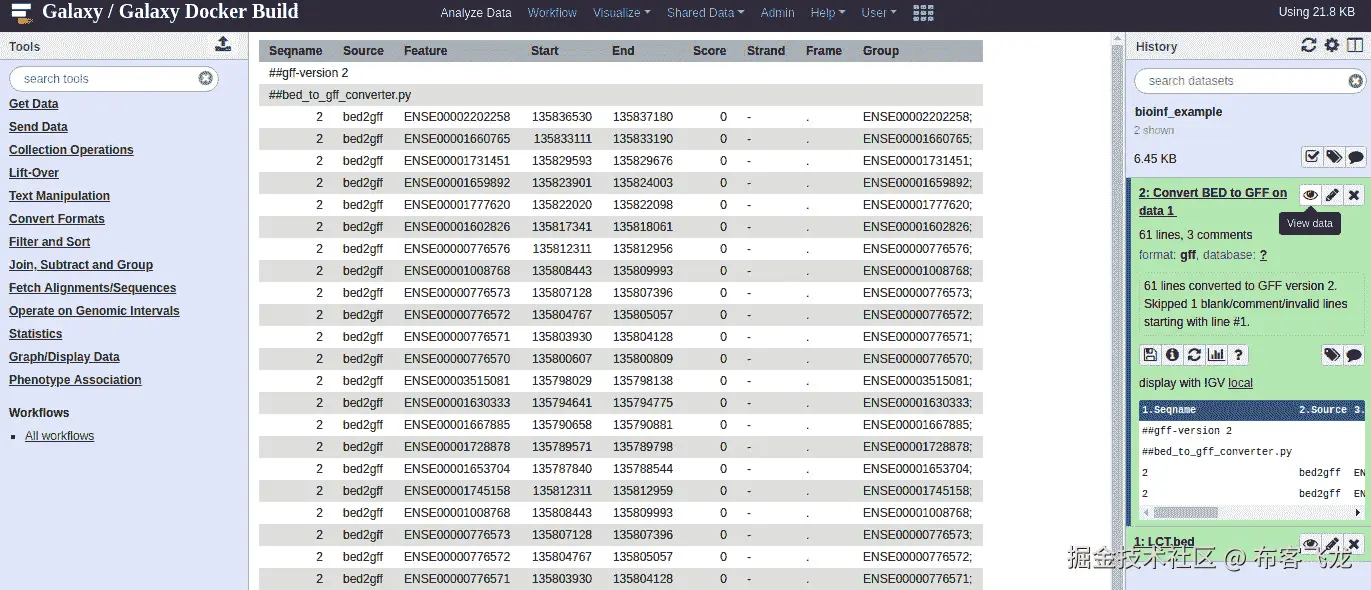Download dataset 2 with save icon

pyautogui.click(x=1150, y=354)
